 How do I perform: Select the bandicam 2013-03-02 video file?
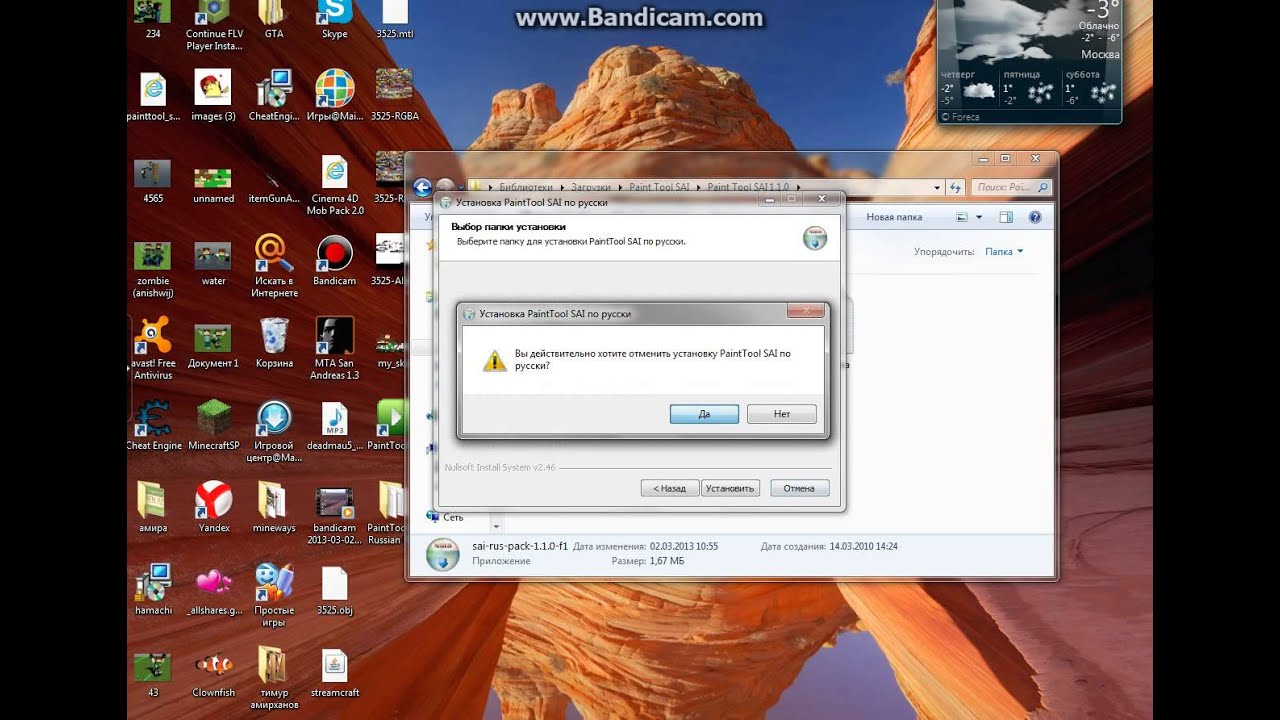click(x=335, y=514)
